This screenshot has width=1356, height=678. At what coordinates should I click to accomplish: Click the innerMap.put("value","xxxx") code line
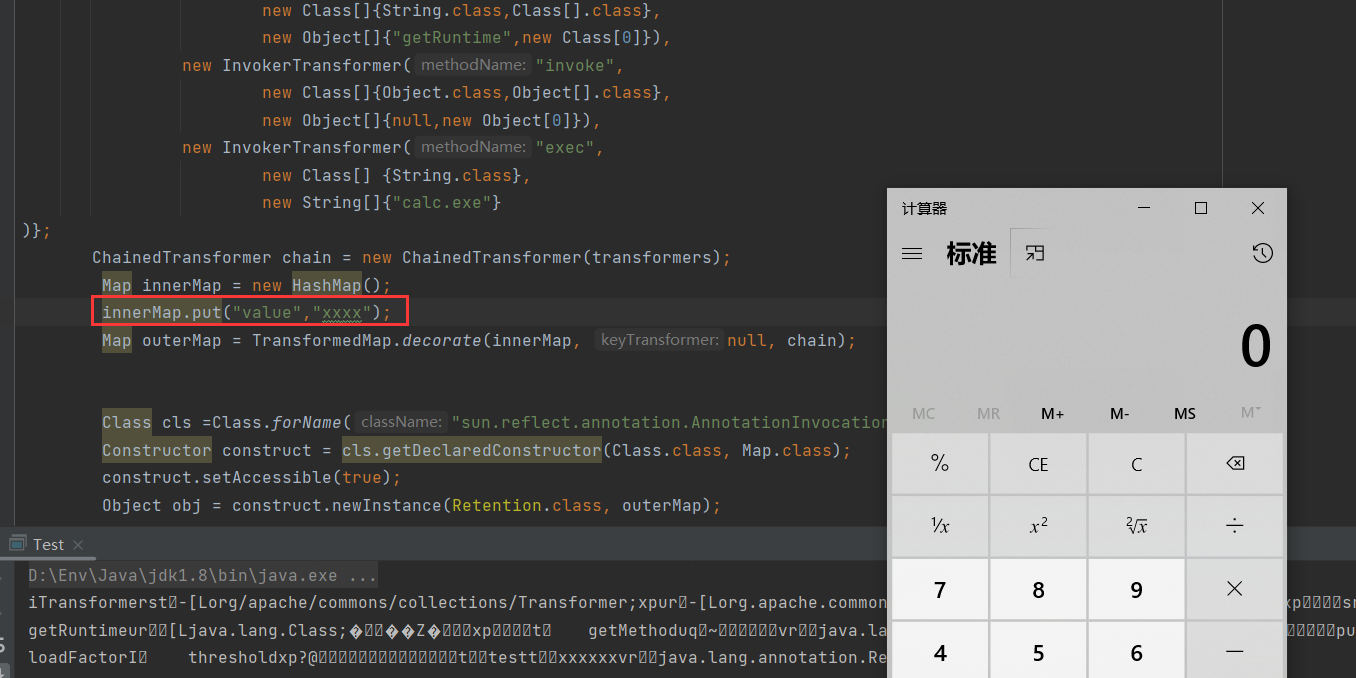point(246,313)
